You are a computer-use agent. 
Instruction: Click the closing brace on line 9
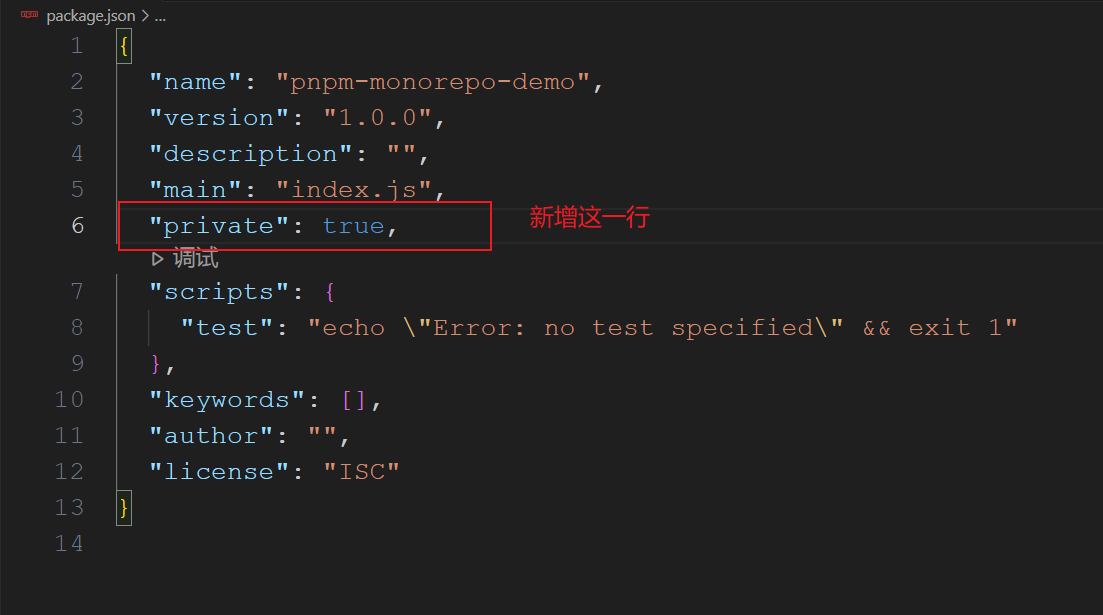[153, 363]
